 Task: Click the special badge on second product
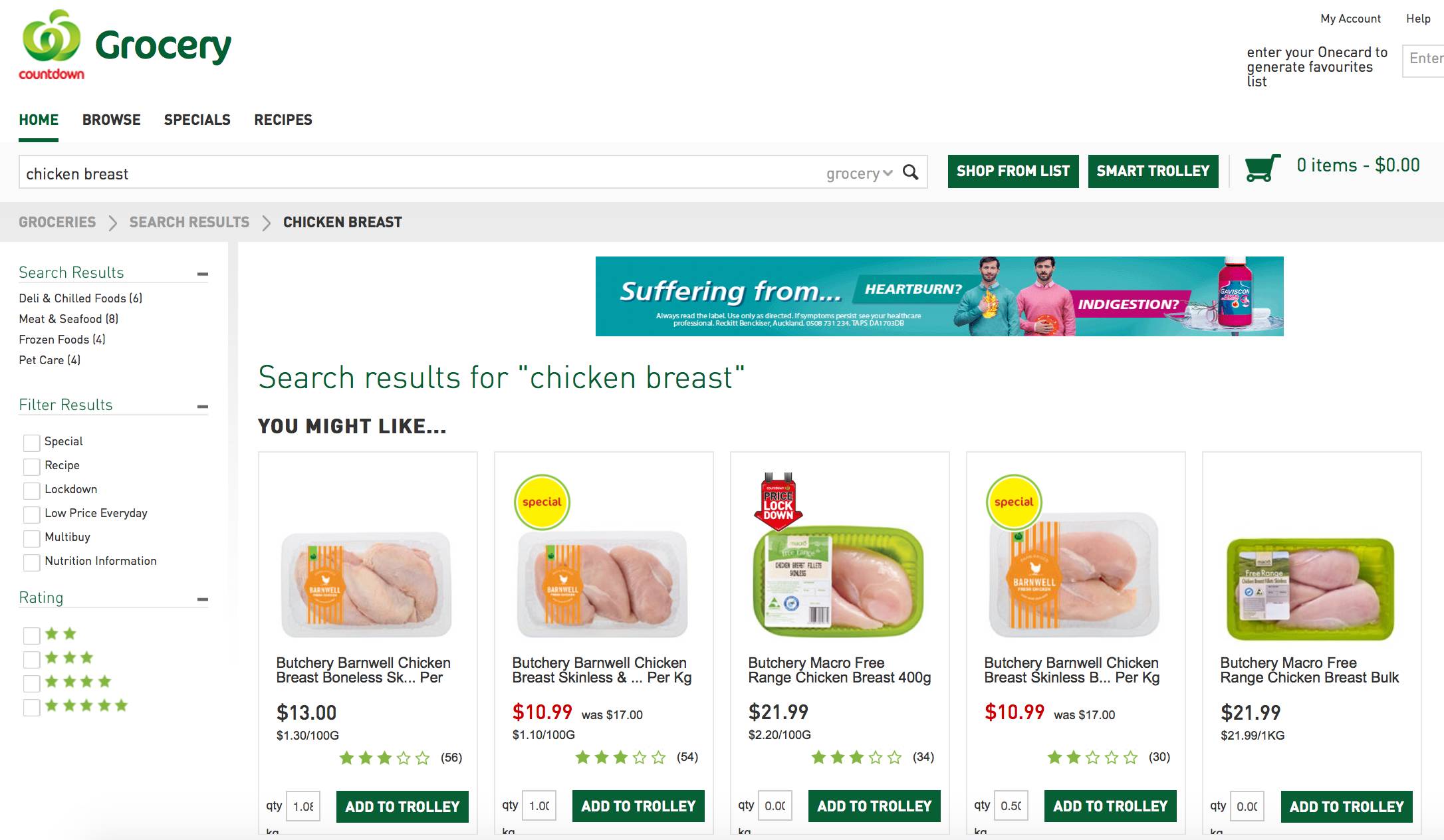click(542, 502)
